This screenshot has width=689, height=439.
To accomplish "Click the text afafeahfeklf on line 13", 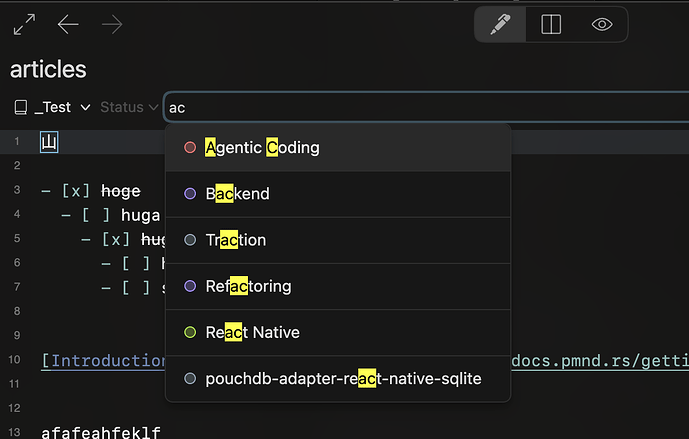I will pyautogui.click(x=101, y=433).
